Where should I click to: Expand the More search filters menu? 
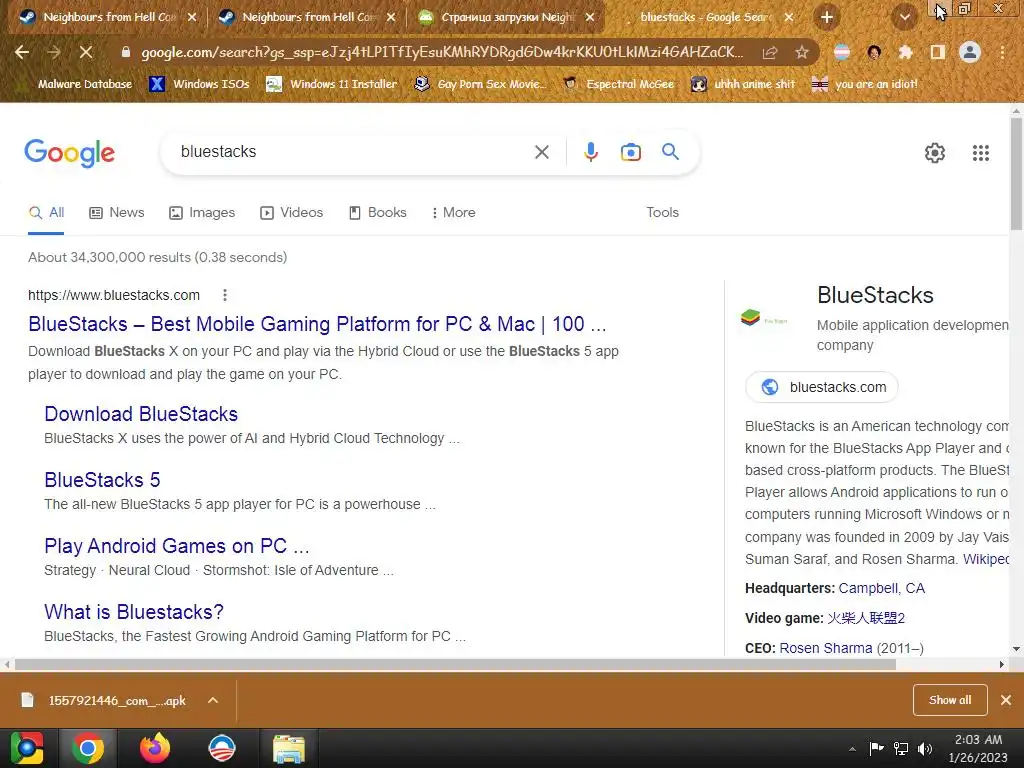[454, 212]
